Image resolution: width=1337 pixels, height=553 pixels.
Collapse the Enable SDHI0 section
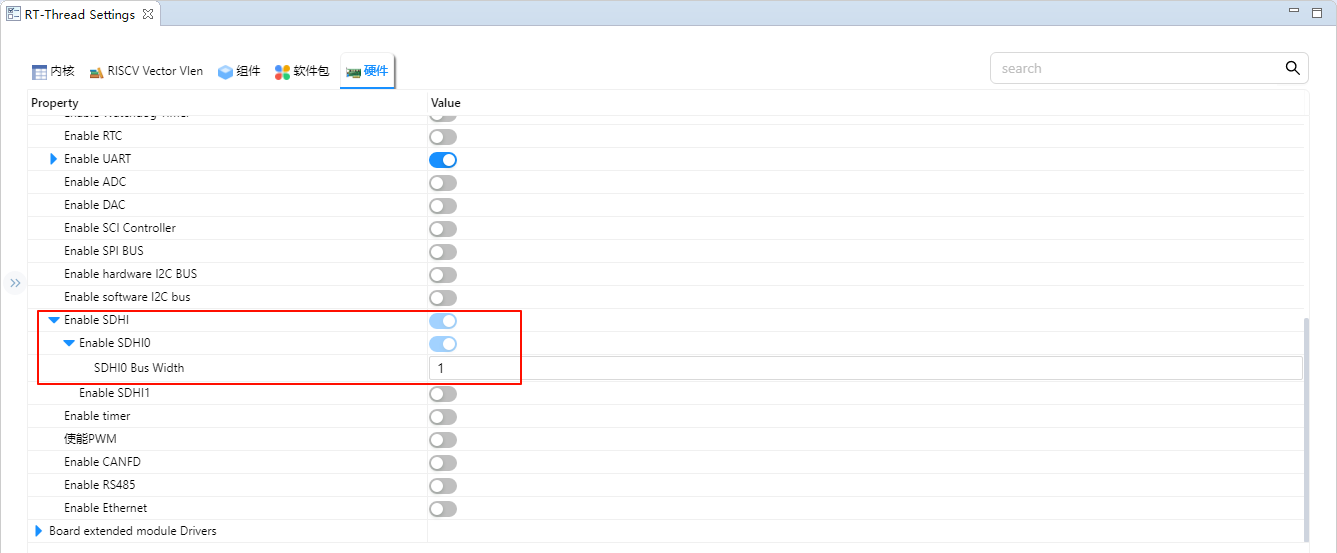69,343
